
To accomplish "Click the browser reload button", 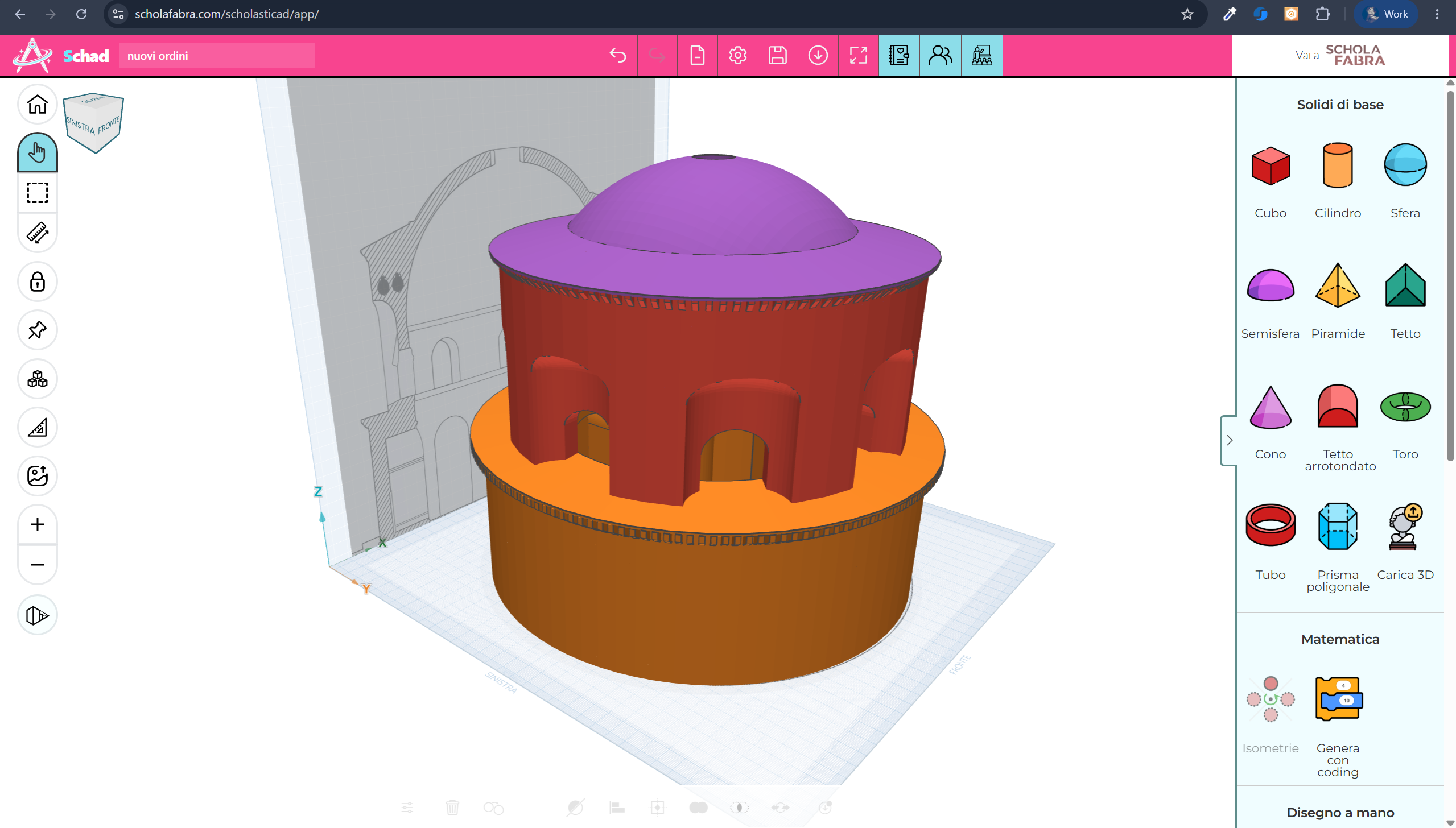I will point(81,14).
